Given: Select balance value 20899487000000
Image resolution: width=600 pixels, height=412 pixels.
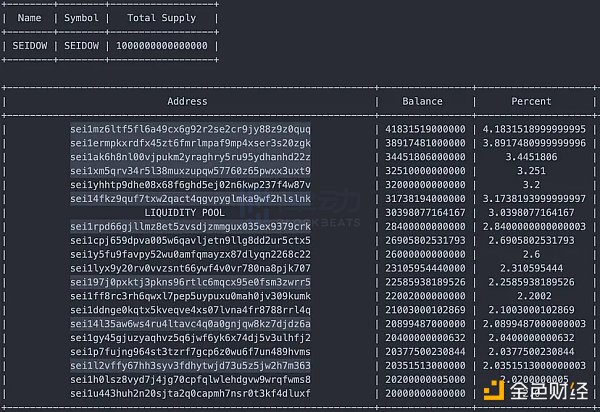Looking at the screenshot, I should (425, 324).
